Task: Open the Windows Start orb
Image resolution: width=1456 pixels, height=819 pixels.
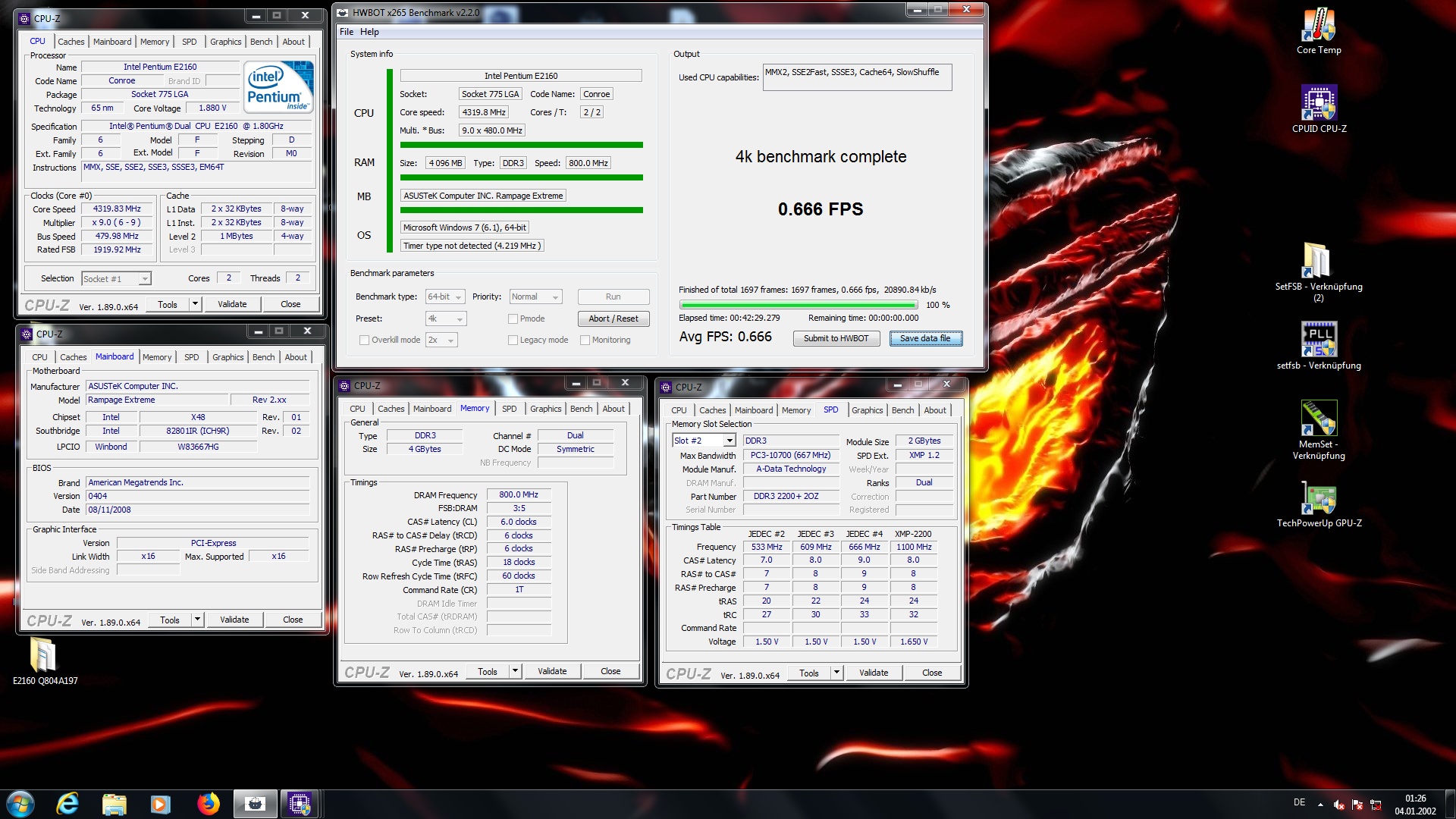Action: point(20,803)
